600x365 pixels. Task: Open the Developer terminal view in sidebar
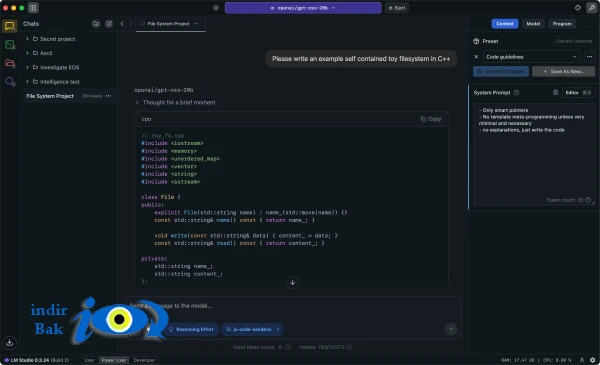pyautogui.click(x=10, y=45)
